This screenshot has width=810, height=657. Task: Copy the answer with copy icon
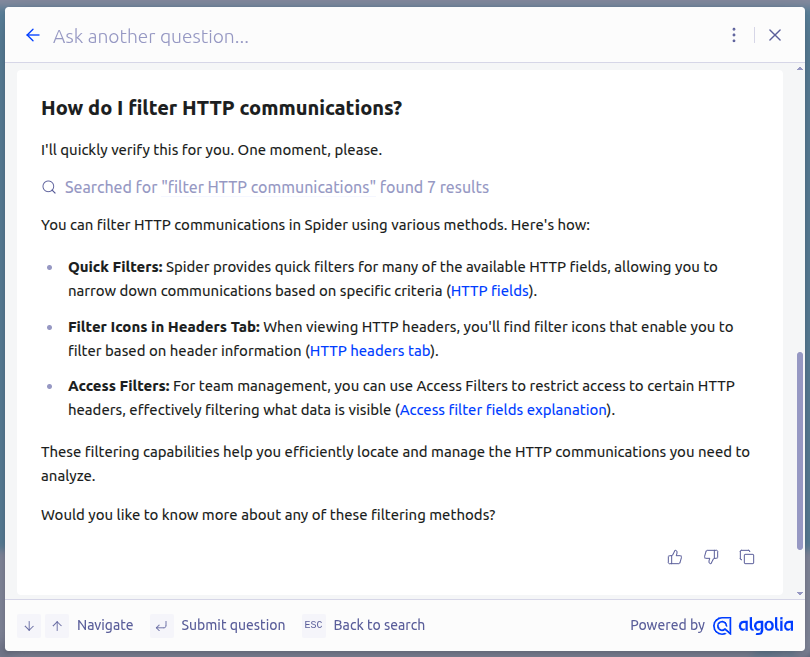(x=747, y=557)
